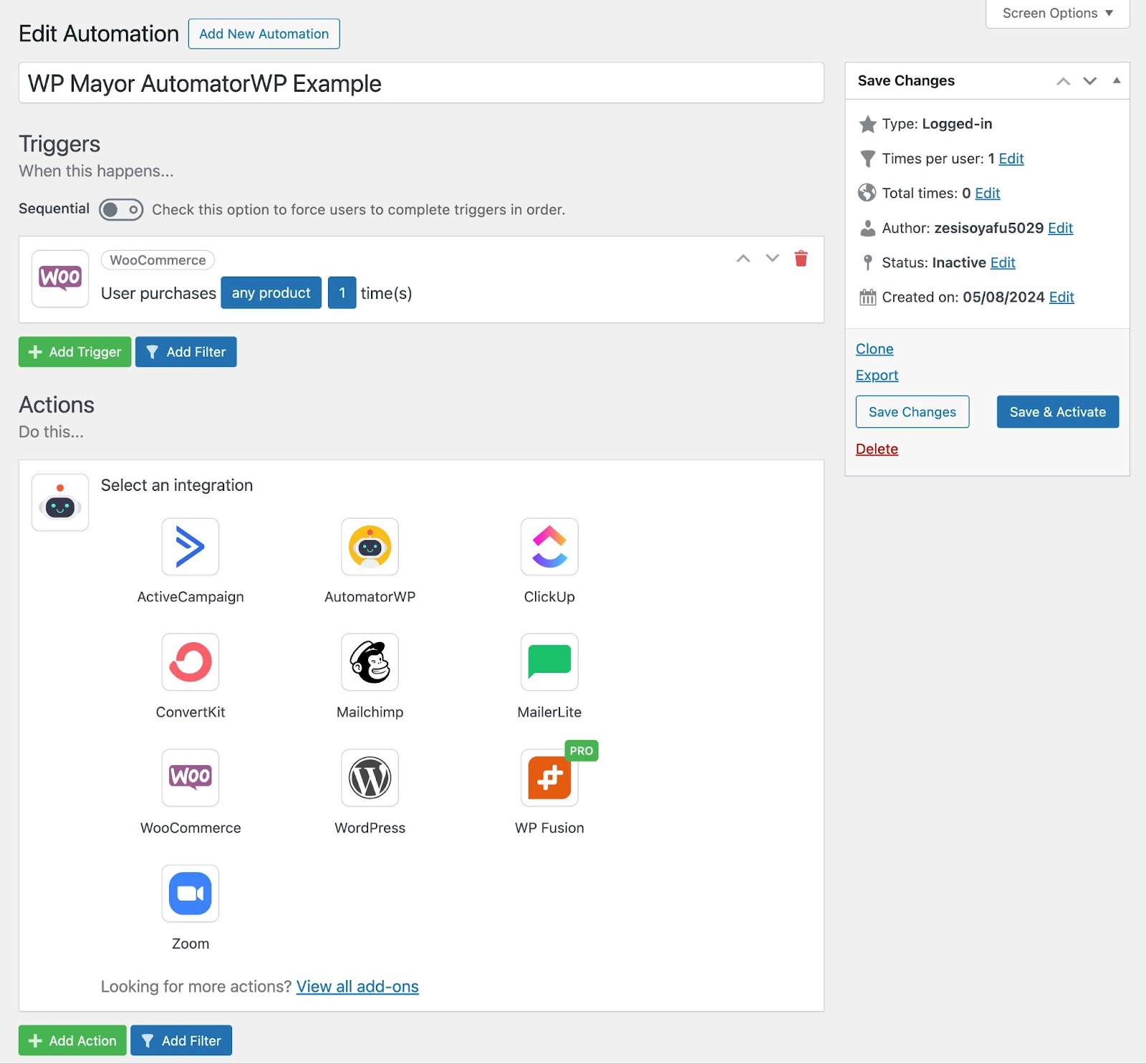Toggle the Sequential triggers switch
Image resolution: width=1146 pixels, height=1064 pixels.
(121, 210)
